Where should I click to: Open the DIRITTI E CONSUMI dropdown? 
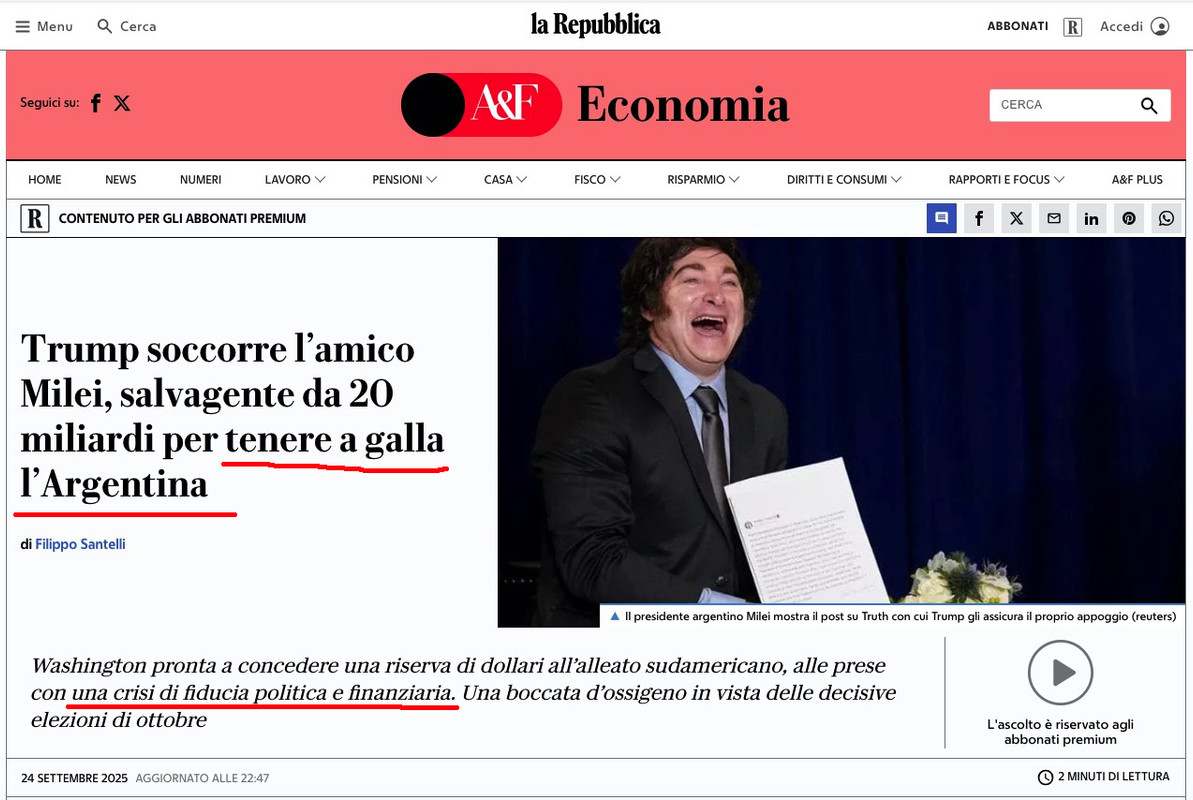click(844, 180)
